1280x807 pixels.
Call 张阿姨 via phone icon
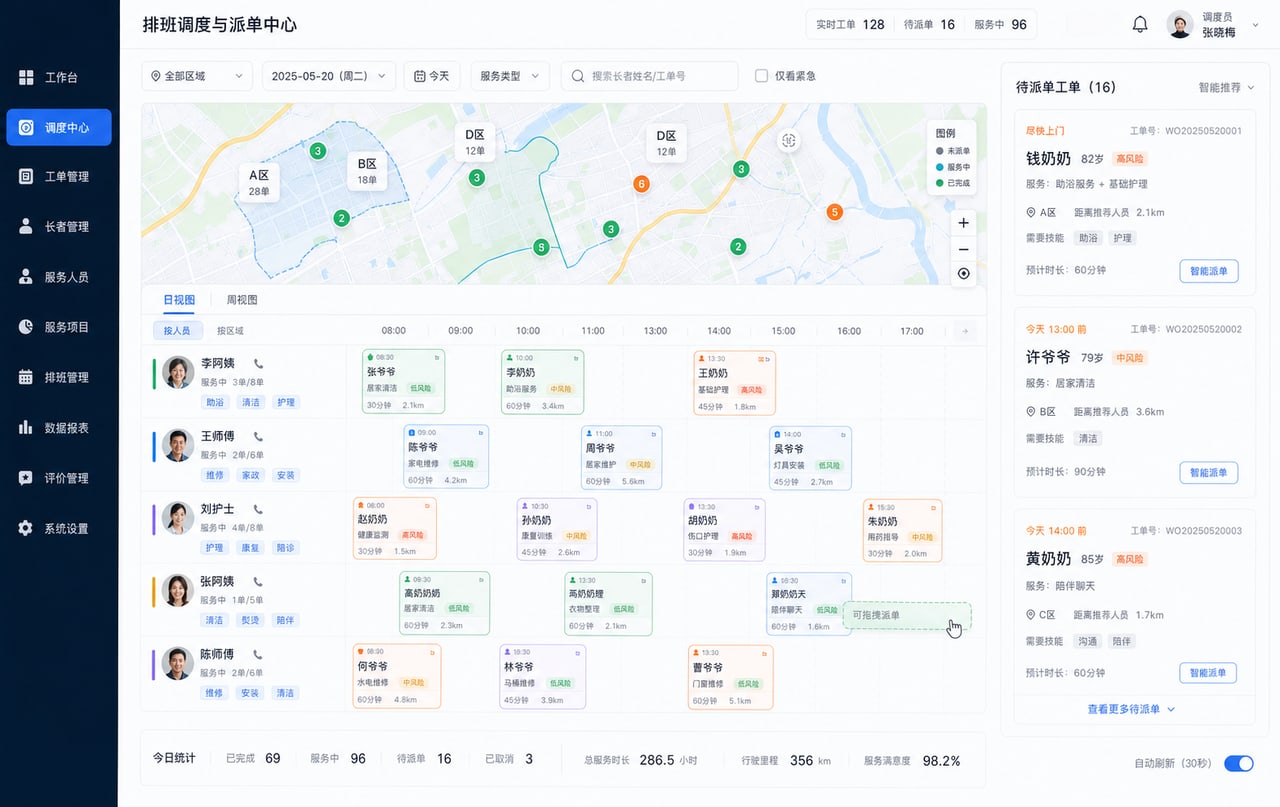[259, 582]
